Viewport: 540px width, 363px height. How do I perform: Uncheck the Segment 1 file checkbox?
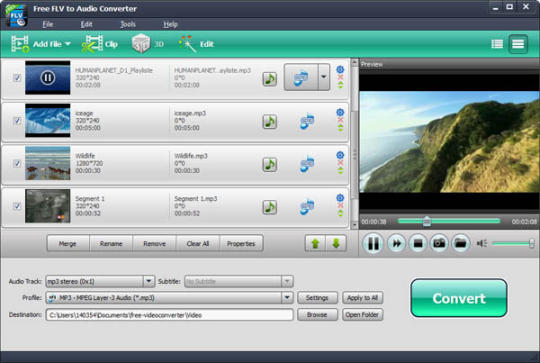tap(17, 206)
